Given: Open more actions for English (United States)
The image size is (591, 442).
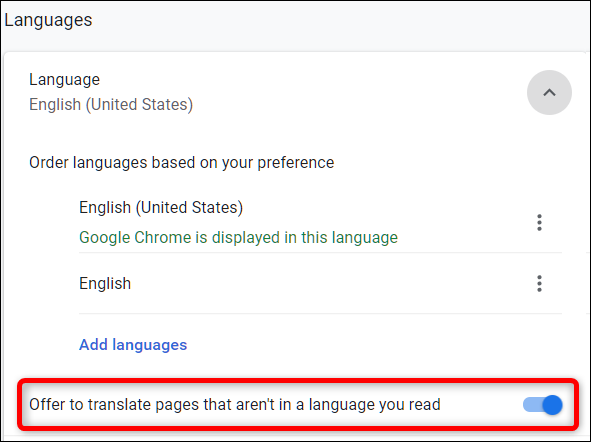Looking at the screenshot, I should pyautogui.click(x=539, y=223).
